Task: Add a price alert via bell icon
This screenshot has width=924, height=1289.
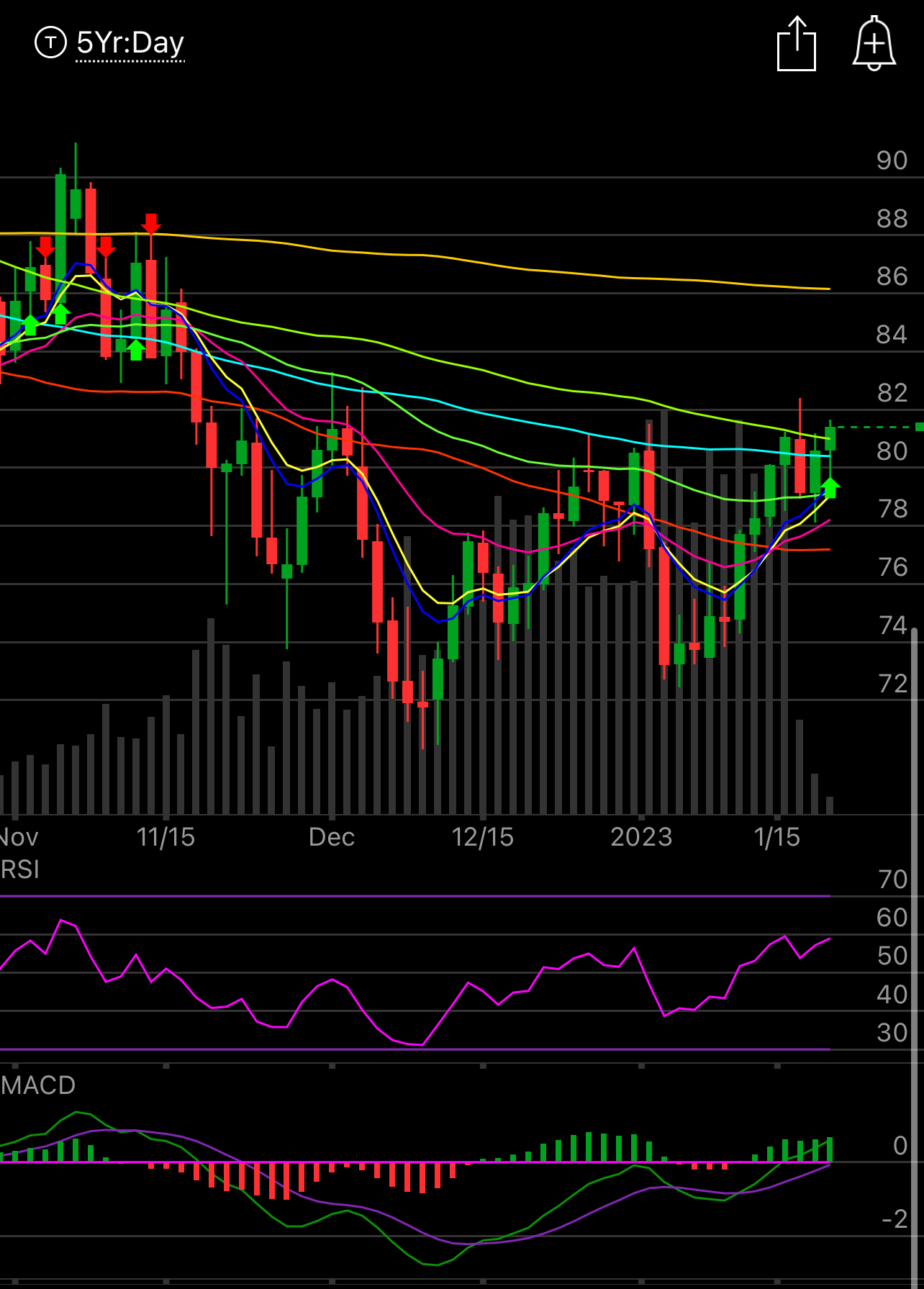Action: pos(874,43)
